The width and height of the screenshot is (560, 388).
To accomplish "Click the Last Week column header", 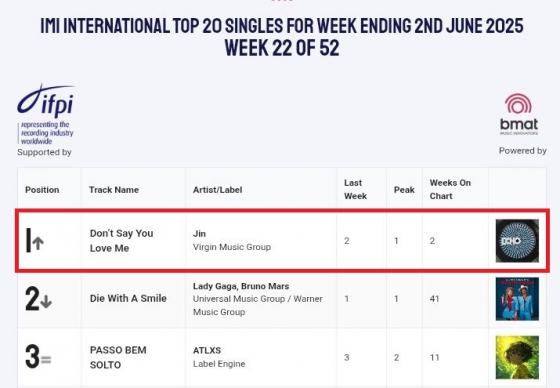I will pos(355,189).
